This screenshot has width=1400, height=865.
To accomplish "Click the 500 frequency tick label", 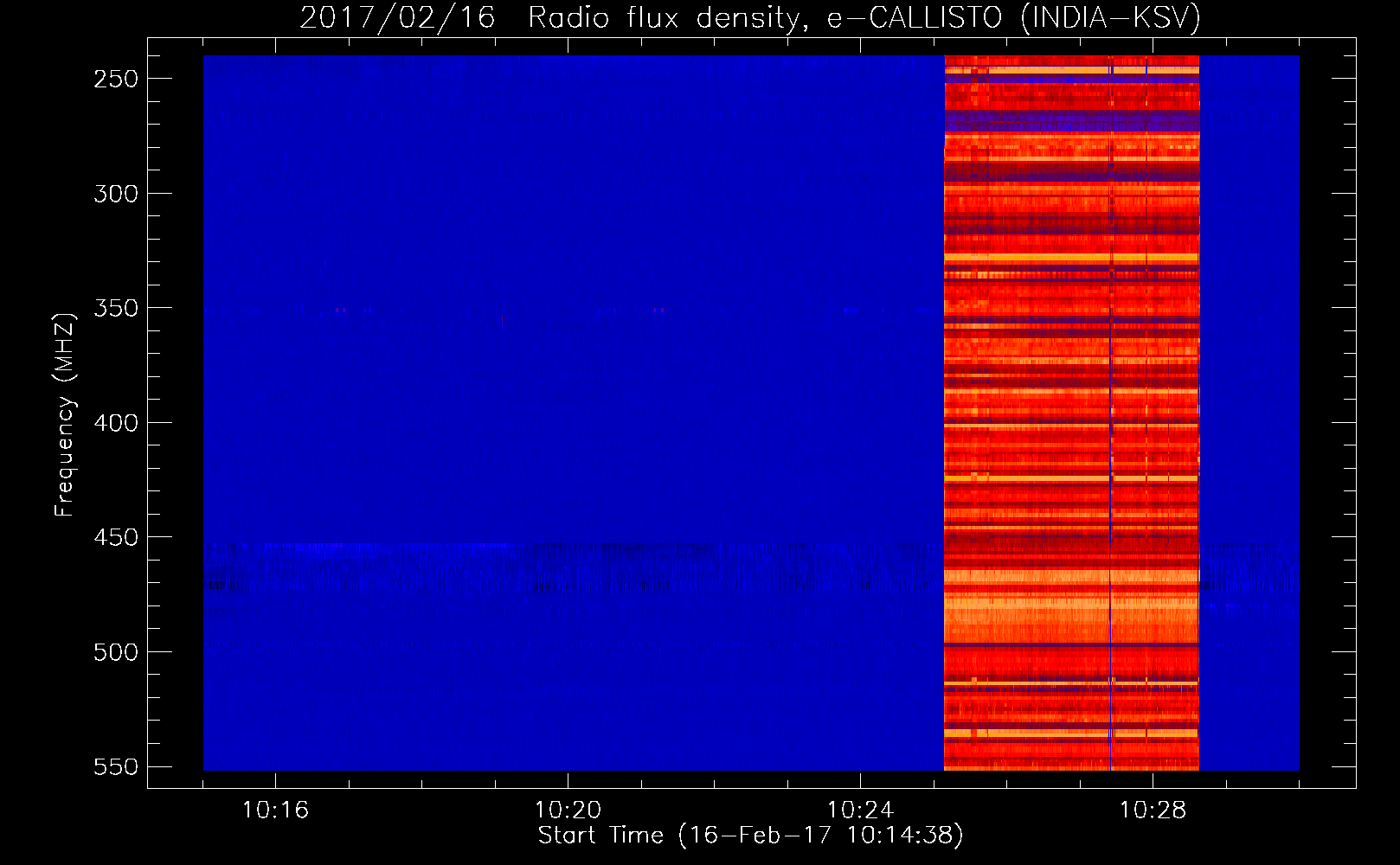I will (x=116, y=652).
